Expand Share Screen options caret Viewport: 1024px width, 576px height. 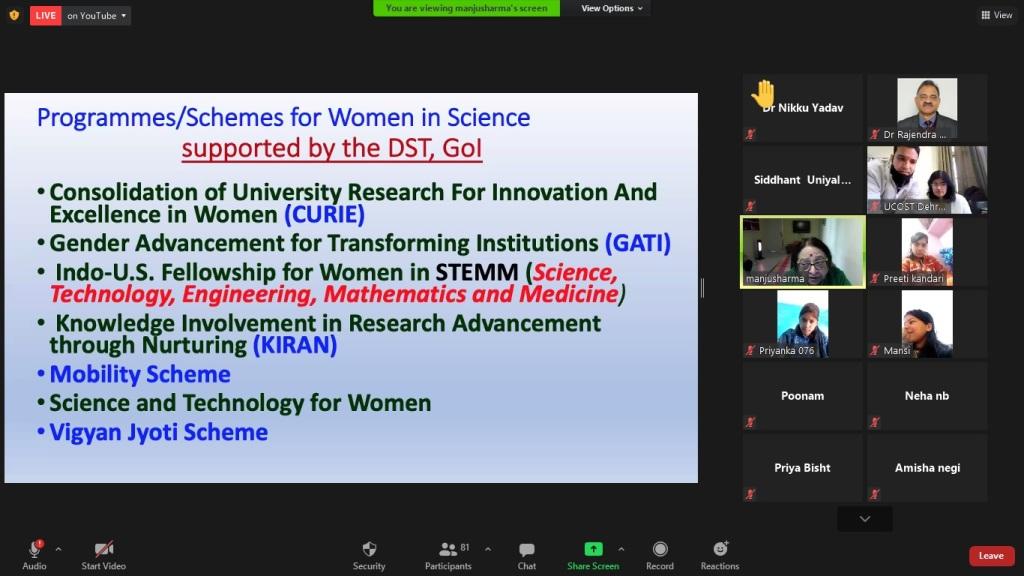point(621,549)
